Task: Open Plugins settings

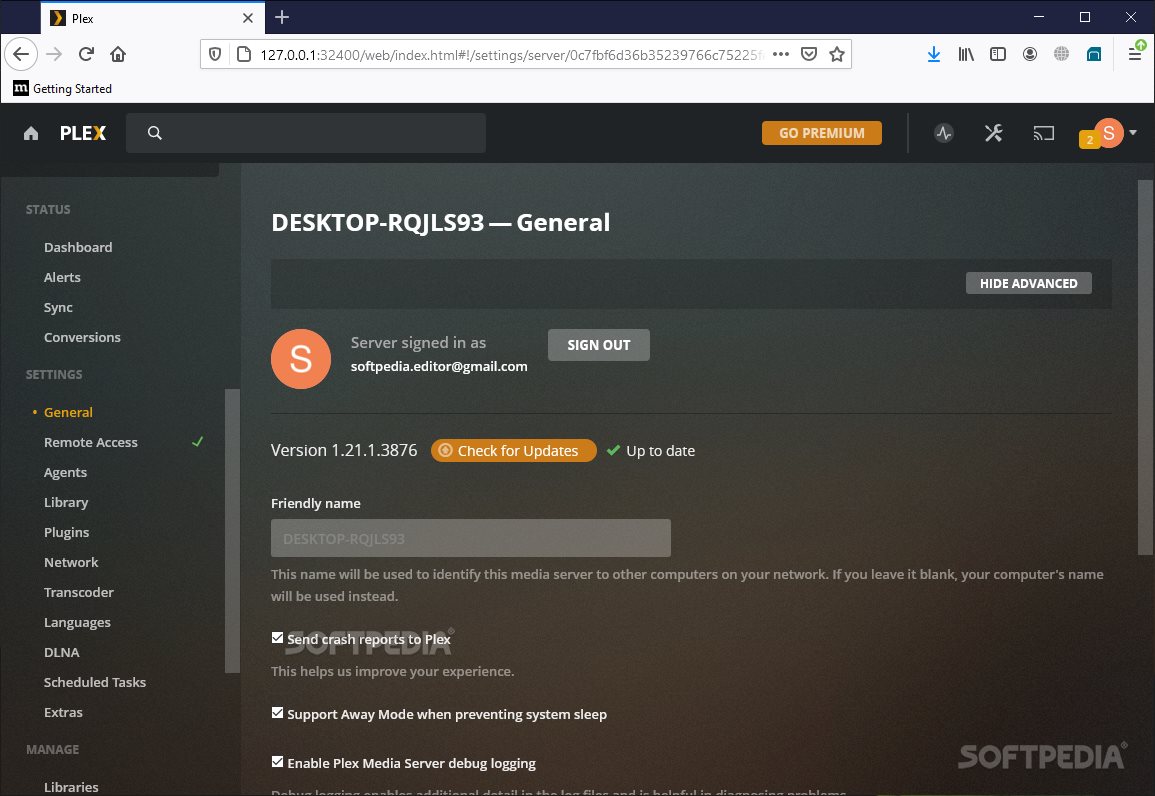Action: 66,532
